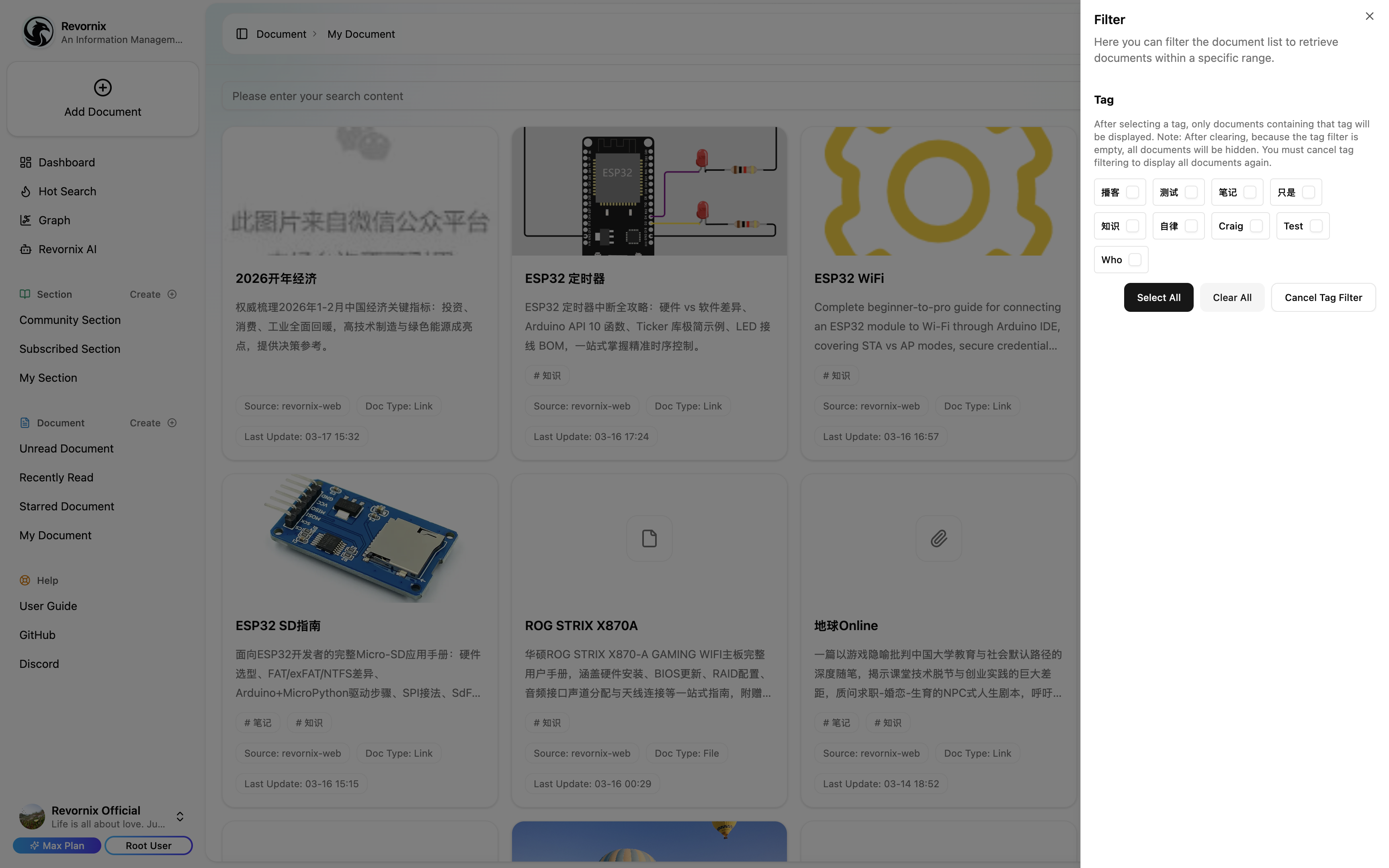Viewport: 1389px width, 868px height.
Task: Open Revornix AI robot icon
Action: point(25,249)
